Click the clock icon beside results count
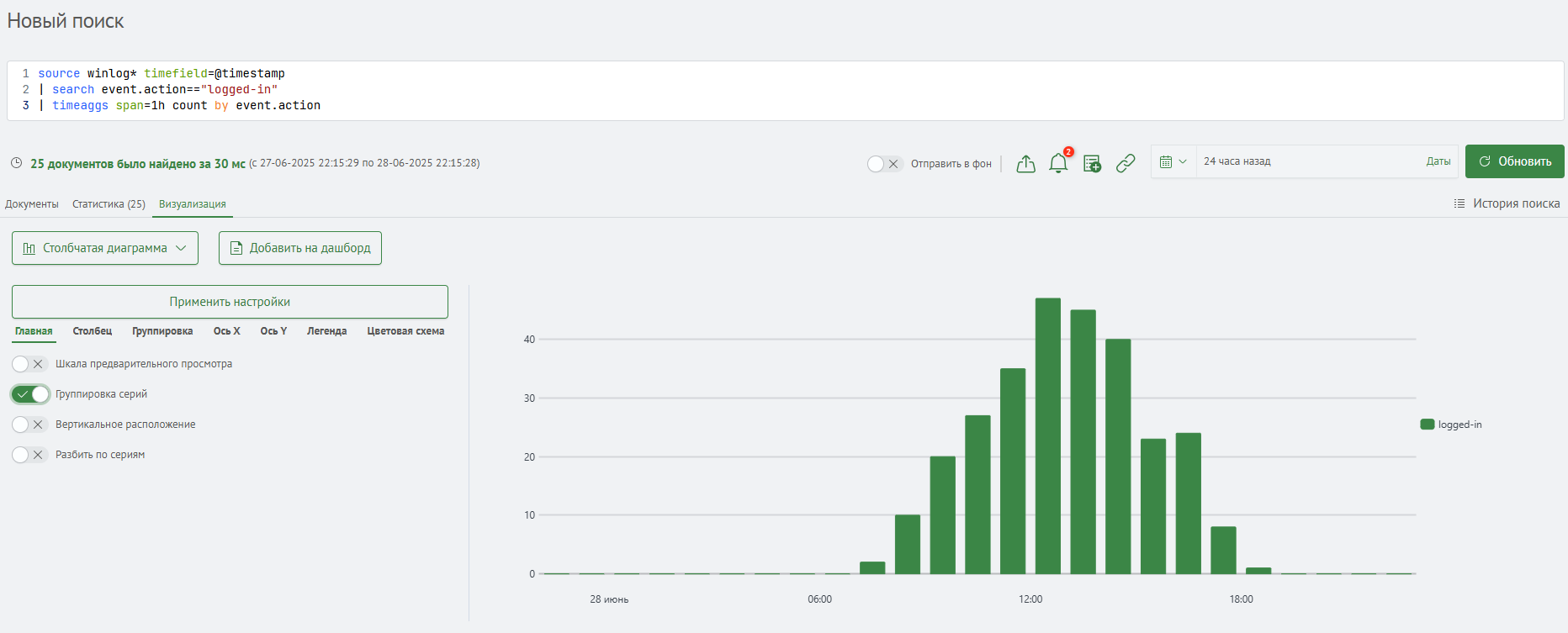This screenshot has width=1568, height=633. [x=16, y=163]
